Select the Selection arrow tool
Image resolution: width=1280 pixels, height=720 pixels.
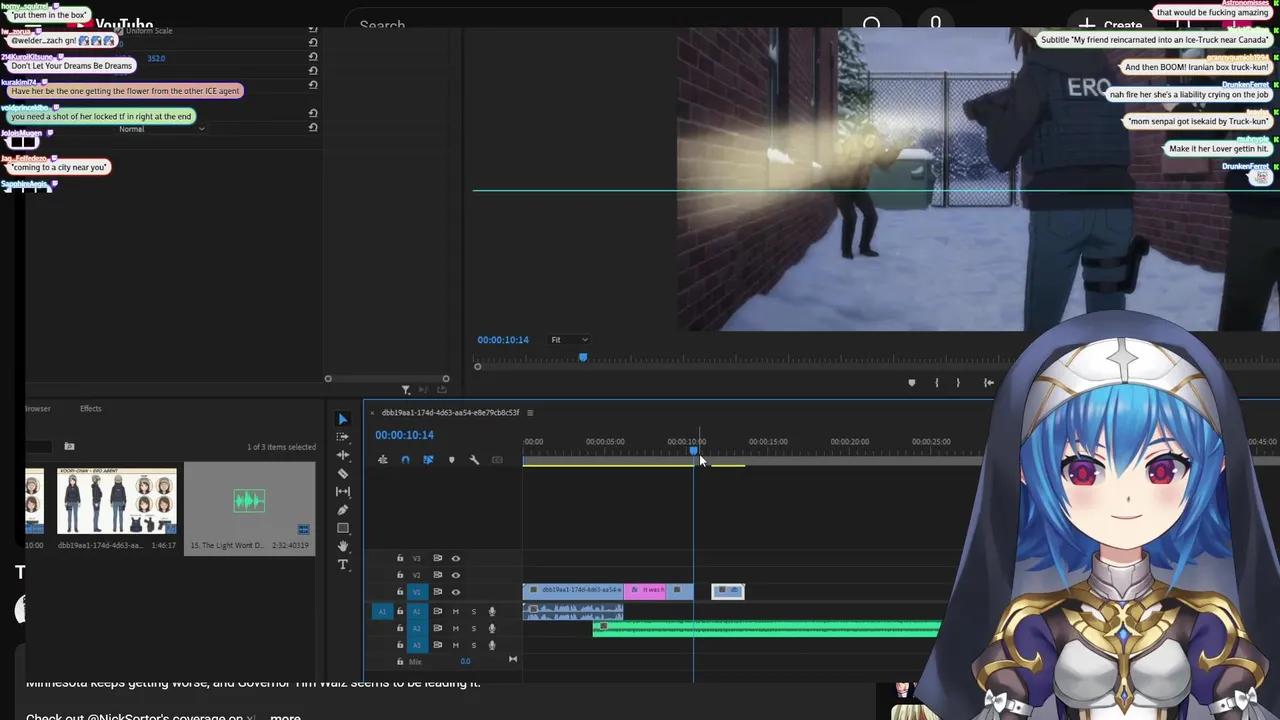coord(342,419)
